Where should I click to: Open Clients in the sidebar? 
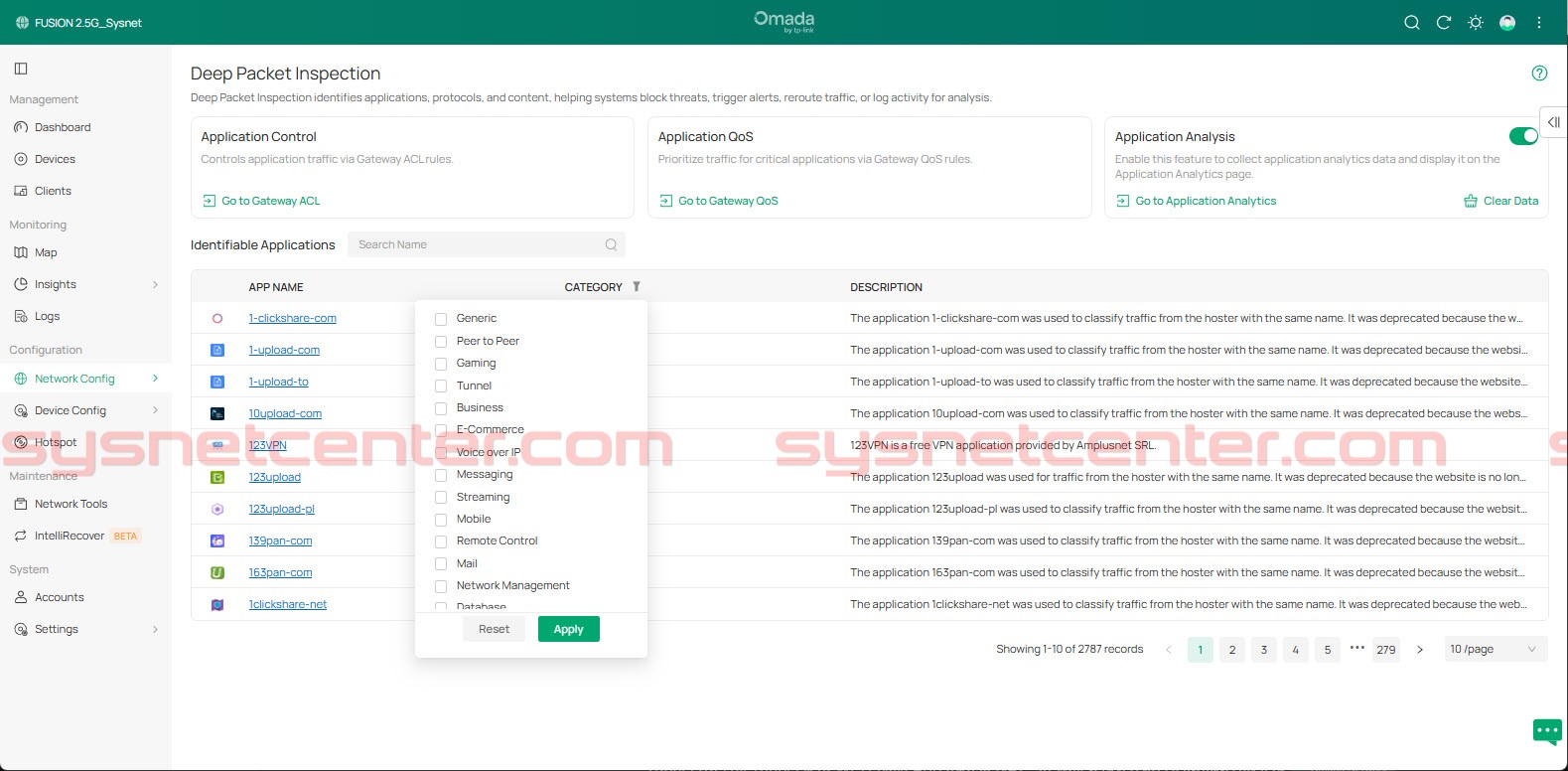pos(53,191)
